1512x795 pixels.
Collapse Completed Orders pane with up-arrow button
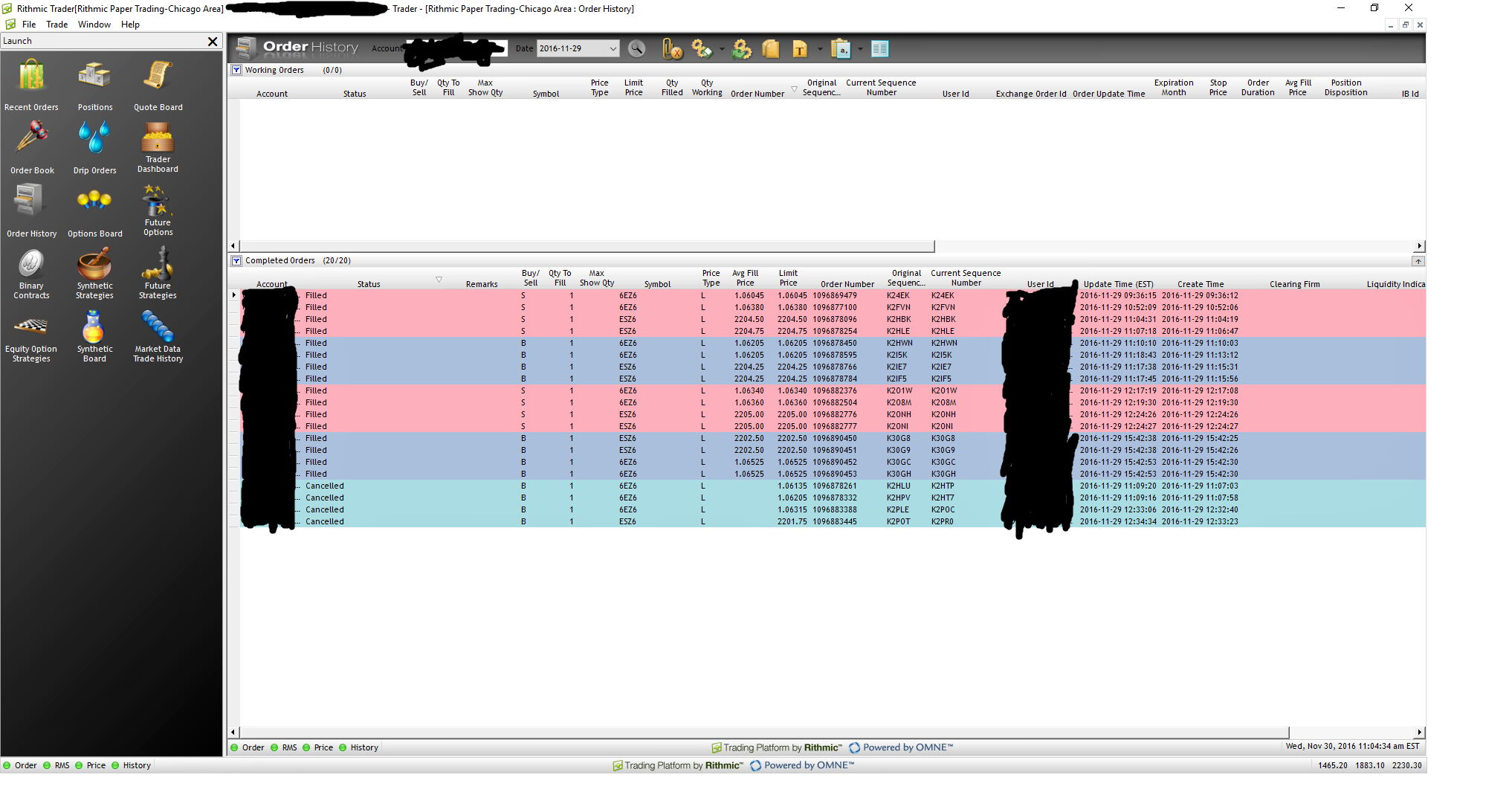coord(1418,261)
